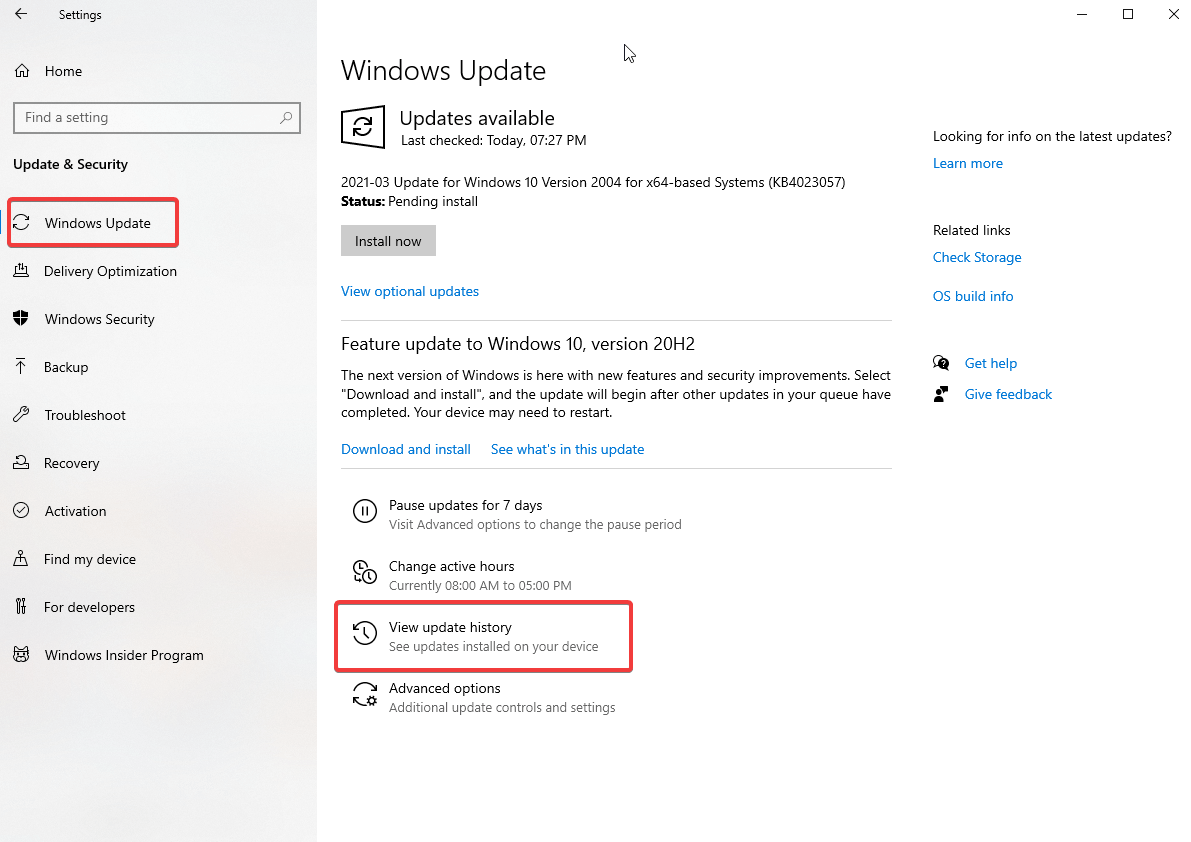Click the Get help question mark icon

941,363
